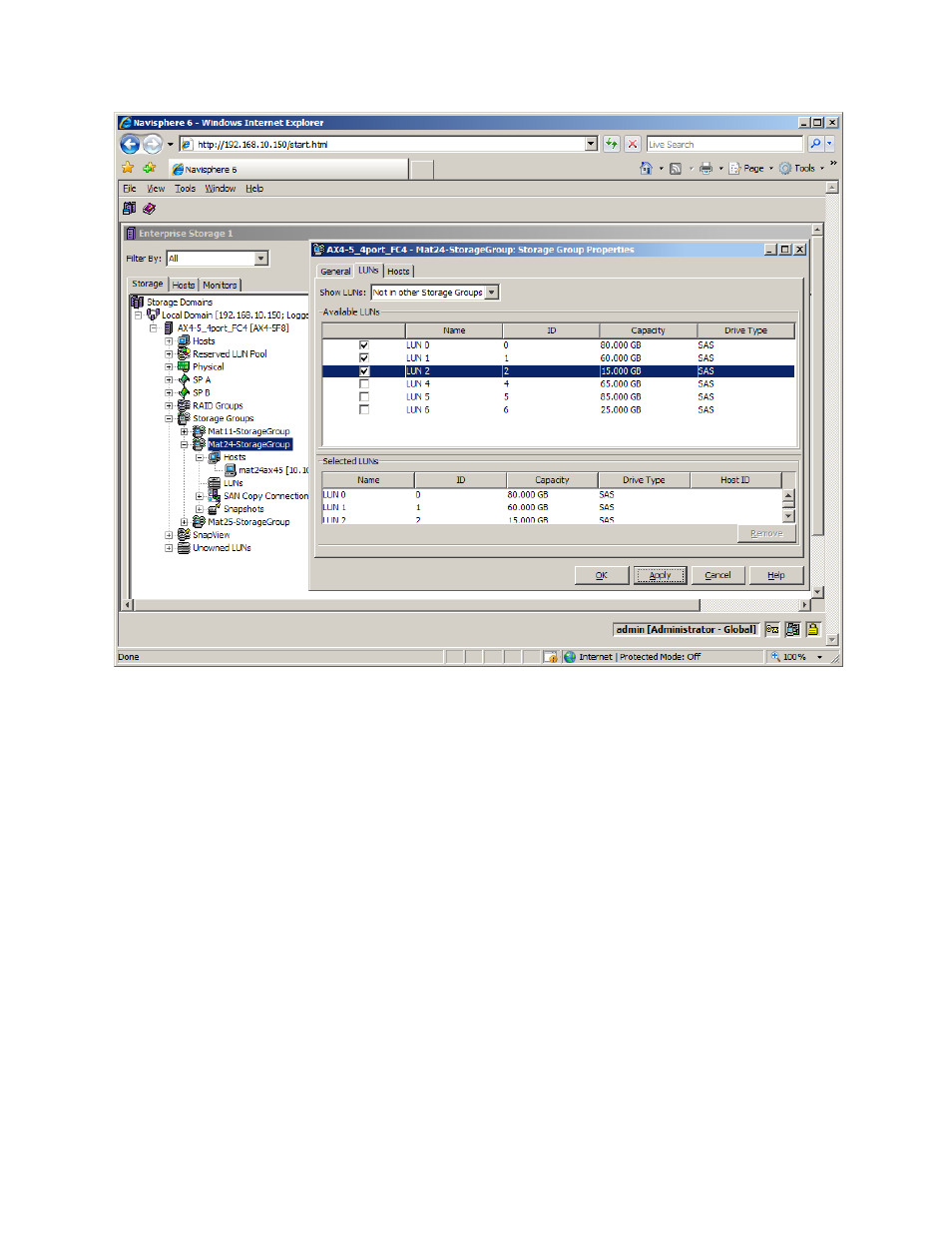952x1233 pixels.
Task: Check the LUN 6 checkbox
Action: tap(364, 409)
